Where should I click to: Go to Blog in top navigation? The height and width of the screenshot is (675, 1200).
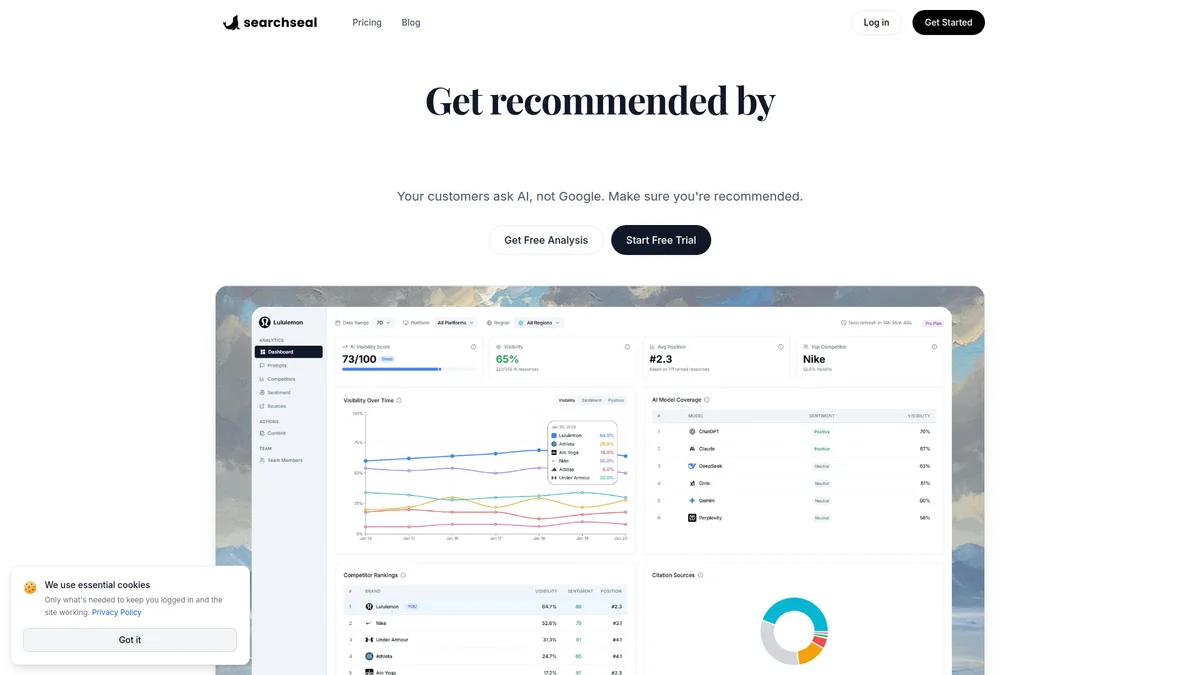pyautogui.click(x=411, y=22)
